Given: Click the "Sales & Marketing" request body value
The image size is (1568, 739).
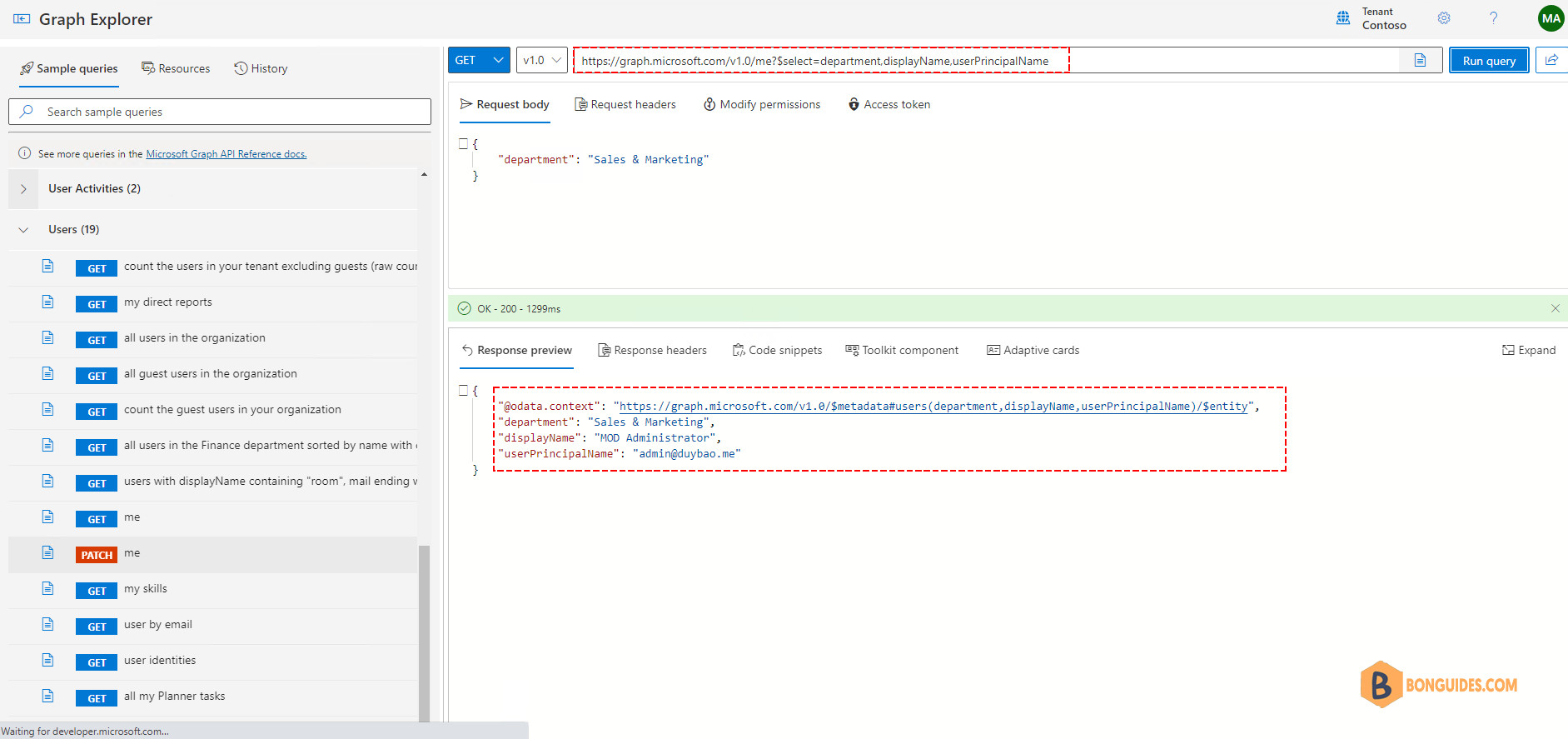Looking at the screenshot, I should (x=648, y=160).
